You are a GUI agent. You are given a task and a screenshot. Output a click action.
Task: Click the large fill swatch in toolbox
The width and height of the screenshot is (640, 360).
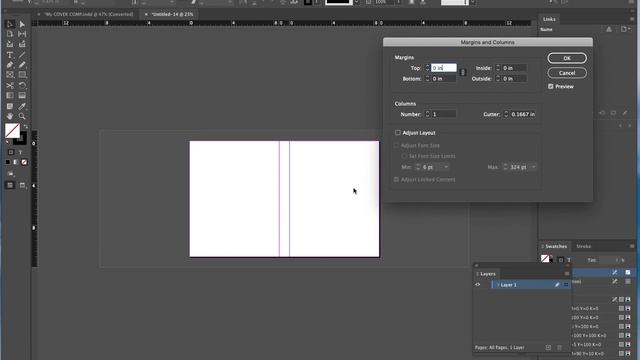click(x=12, y=131)
